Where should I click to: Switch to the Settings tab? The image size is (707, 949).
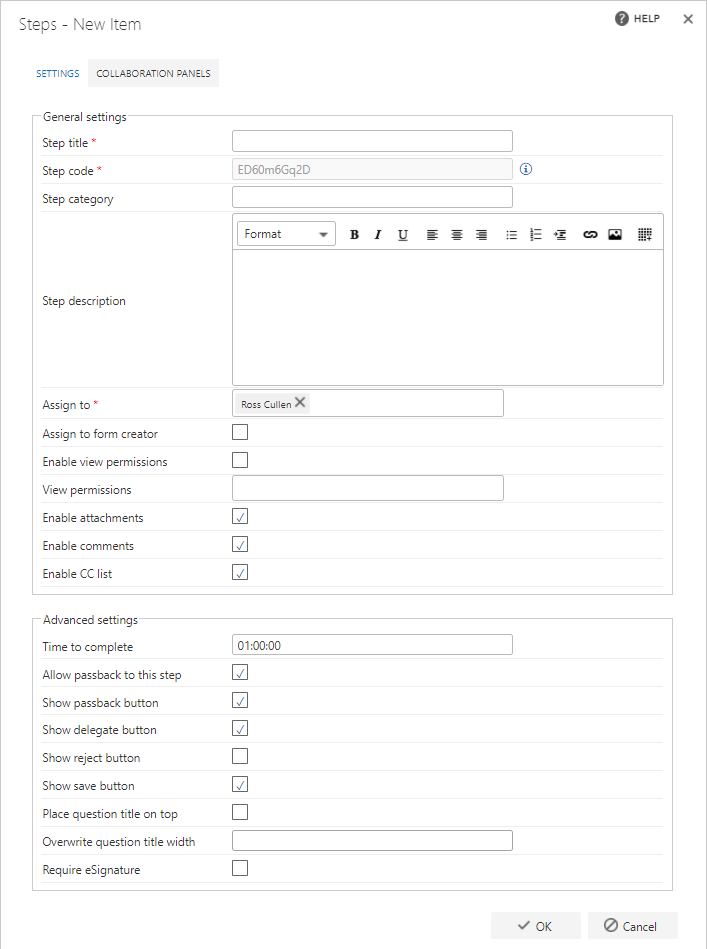coord(58,73)
